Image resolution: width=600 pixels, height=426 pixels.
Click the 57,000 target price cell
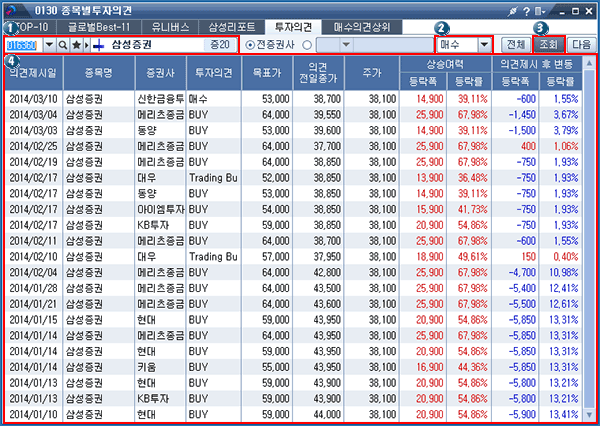[267, 257]
